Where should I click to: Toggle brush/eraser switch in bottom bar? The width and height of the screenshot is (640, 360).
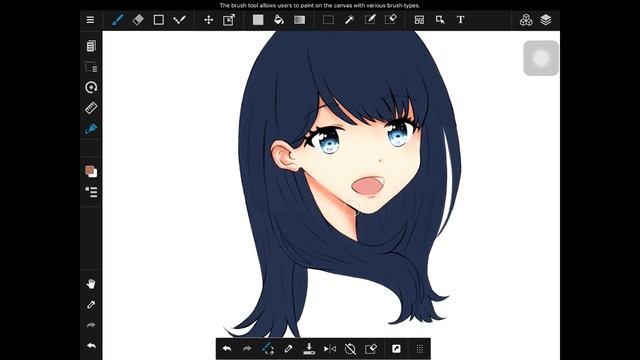coord(267,349)
